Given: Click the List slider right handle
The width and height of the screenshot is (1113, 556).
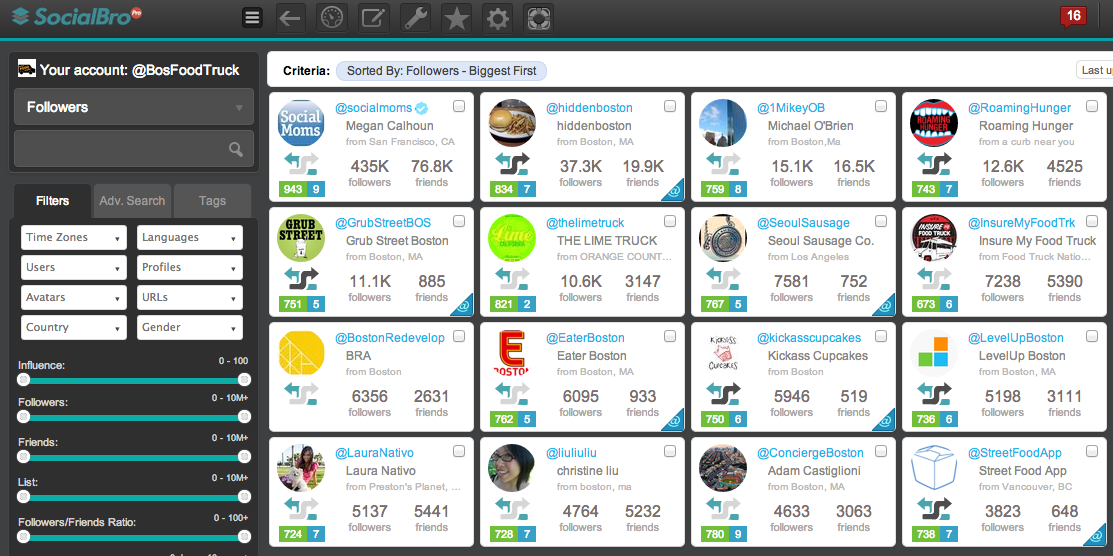Looking at the screenshot, I should [x=244, y=496].
